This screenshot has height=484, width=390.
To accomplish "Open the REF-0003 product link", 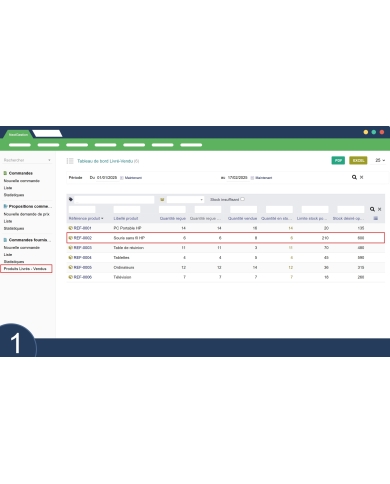I will point(83,248).
